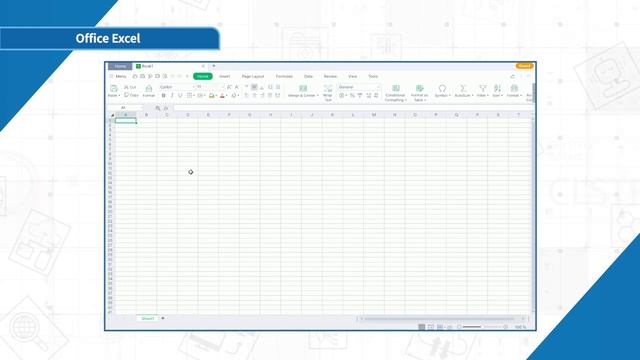
Task: Click the select-all corner triangle
Action: 112,116
